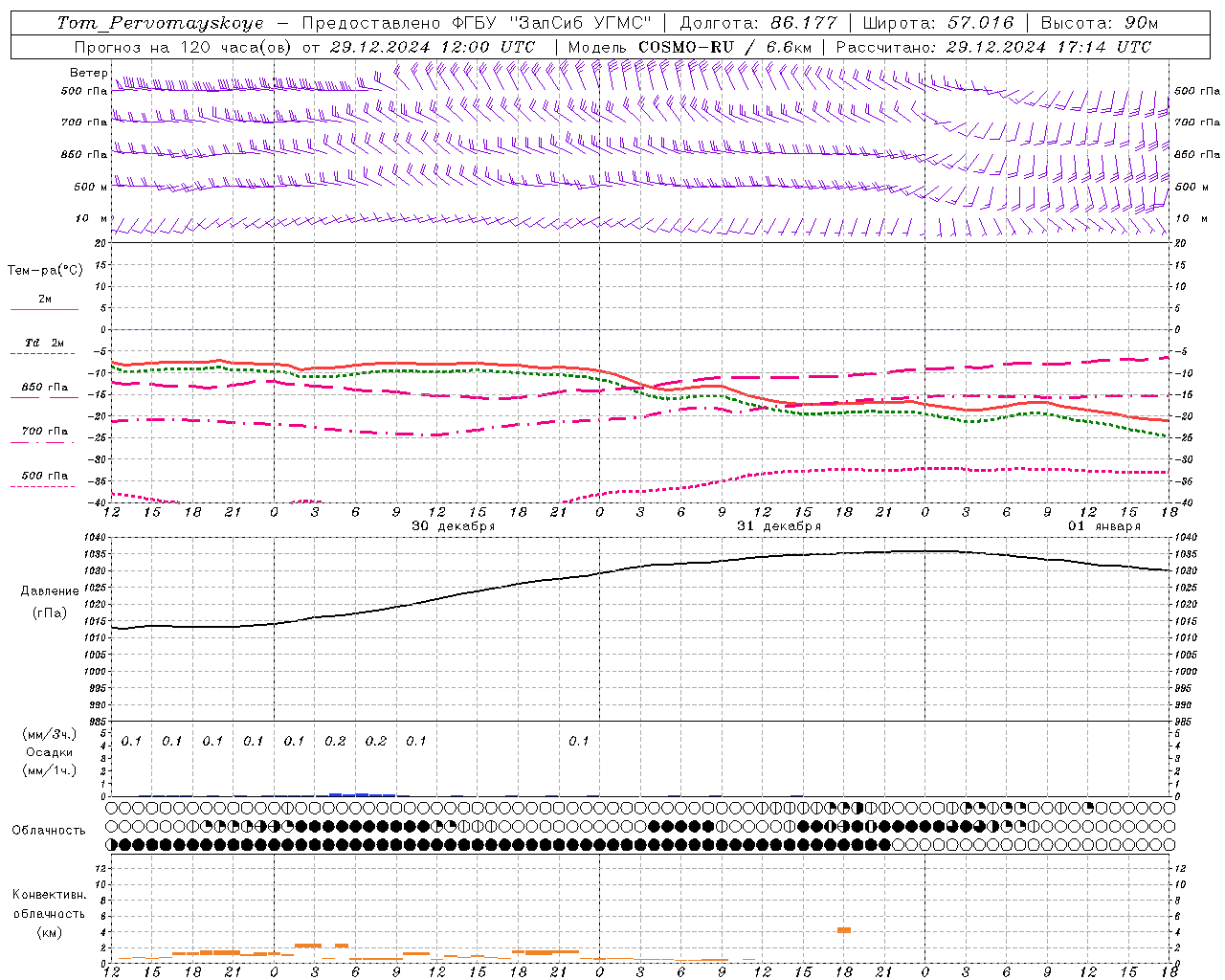Image resolution: width=1225 pixels, height=980 pixels.
Task: Click the Облачность cloudiness label
Action: (x=49, y=830)
